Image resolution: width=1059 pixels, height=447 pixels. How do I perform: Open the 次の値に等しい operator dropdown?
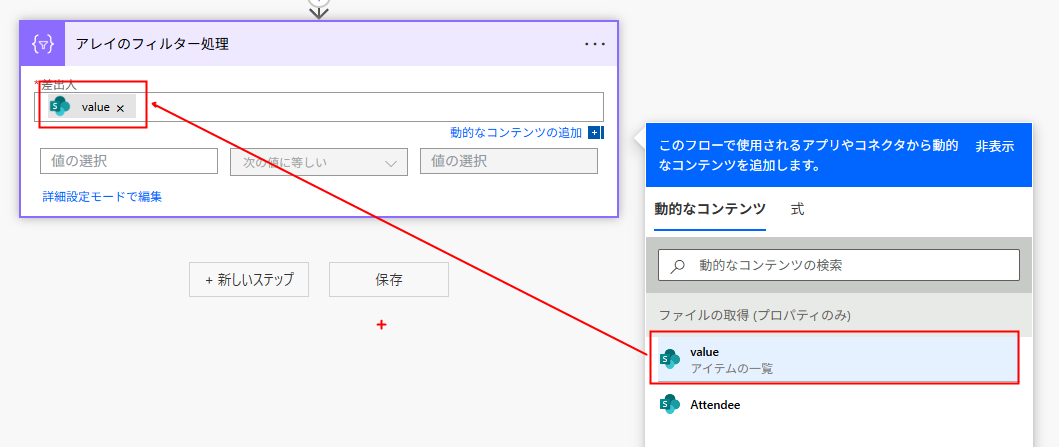319,163
